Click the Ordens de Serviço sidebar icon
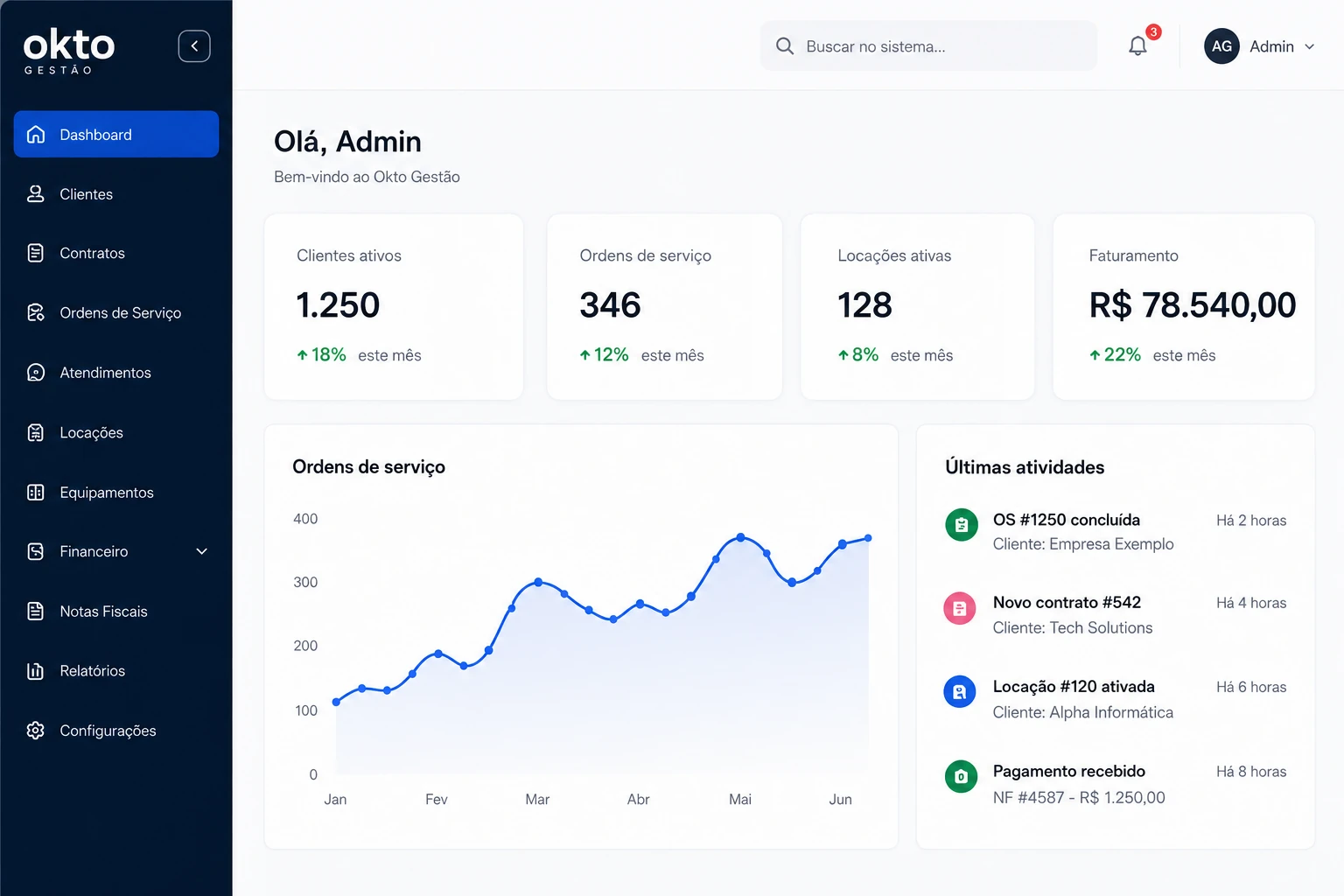Image resolution: width=1344 pixels, height=896 pixels. [36, 312]
